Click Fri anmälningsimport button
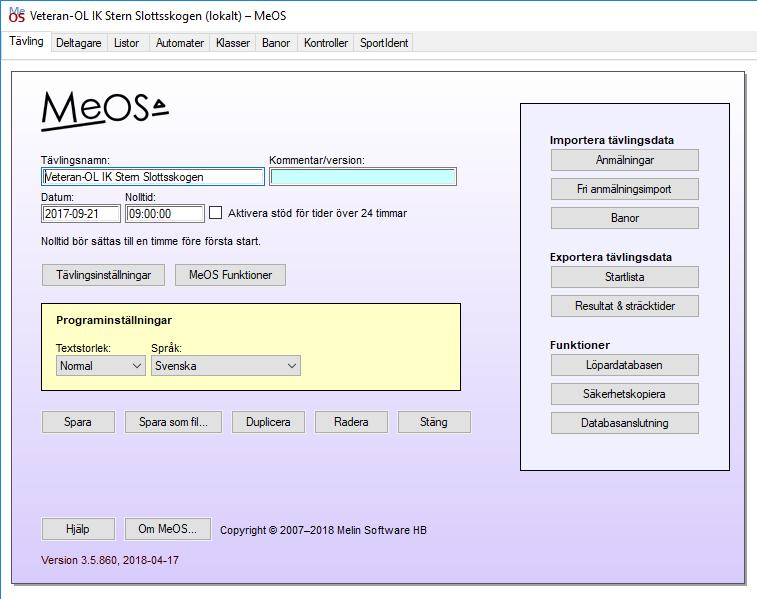 [625, 189]
